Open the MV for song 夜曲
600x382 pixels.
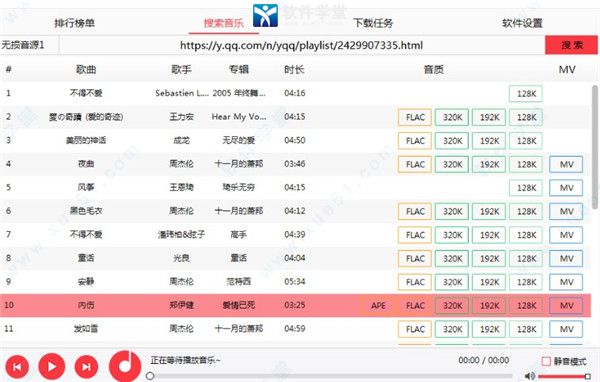pos(566,165)
